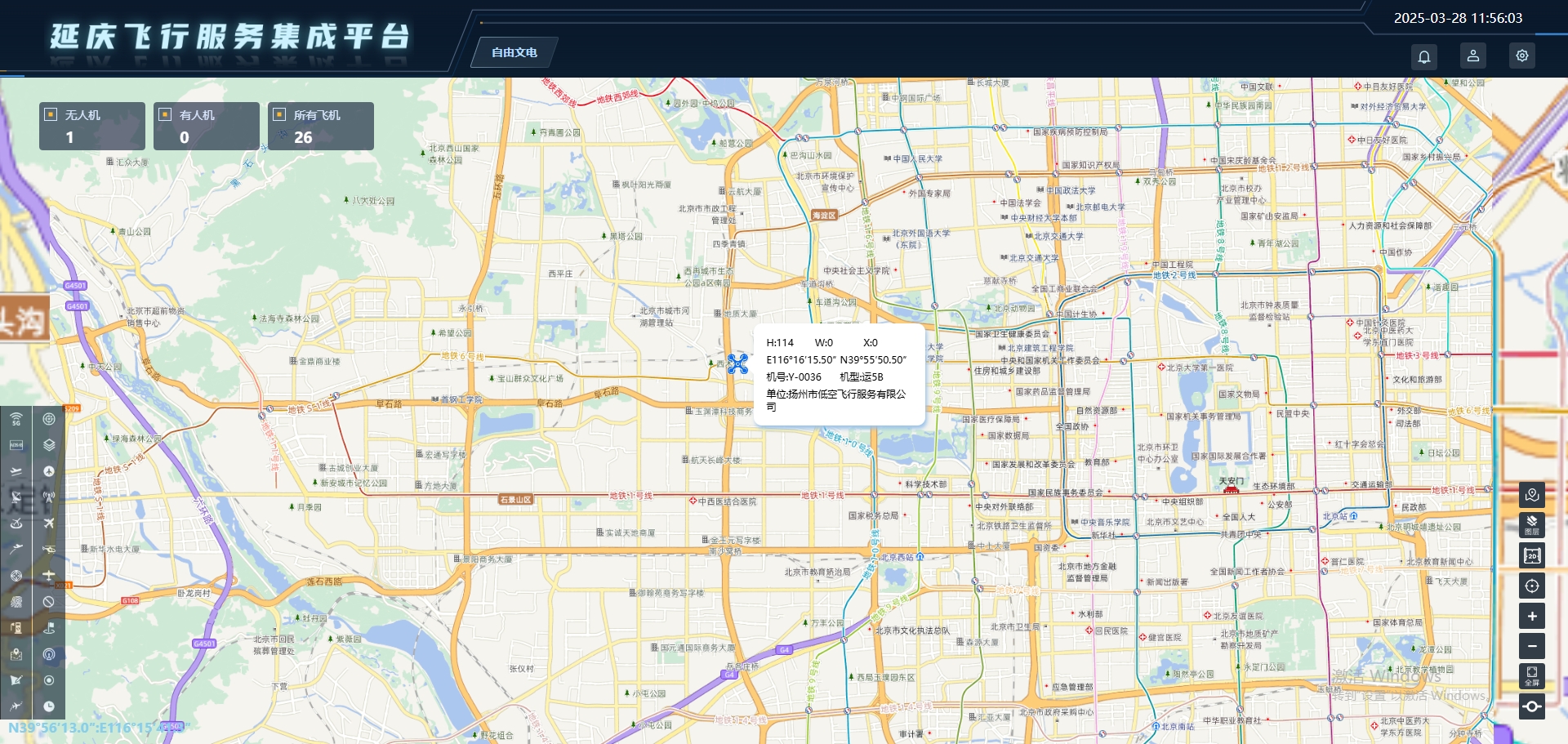Open the notifications bell
The height and width of the screenshot is (744, 1568).
1423,56
